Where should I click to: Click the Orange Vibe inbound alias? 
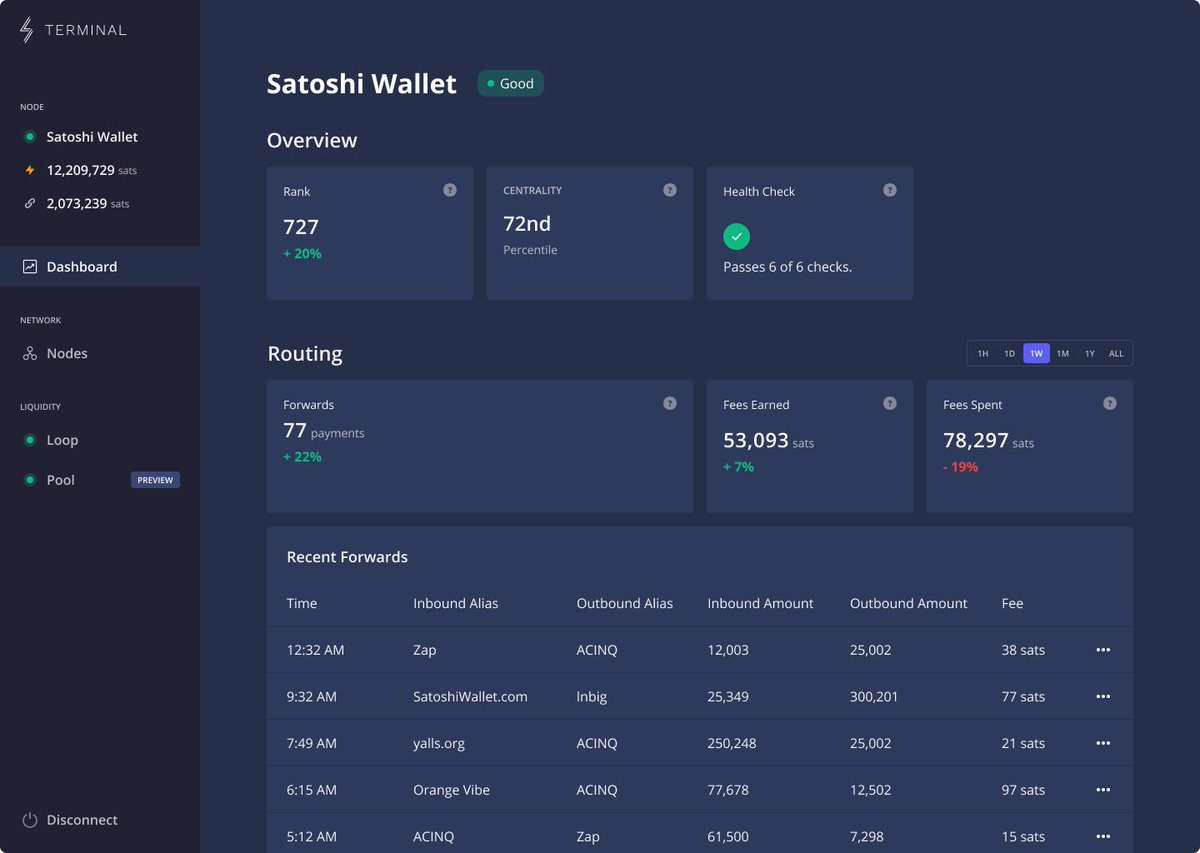point(451,790)
